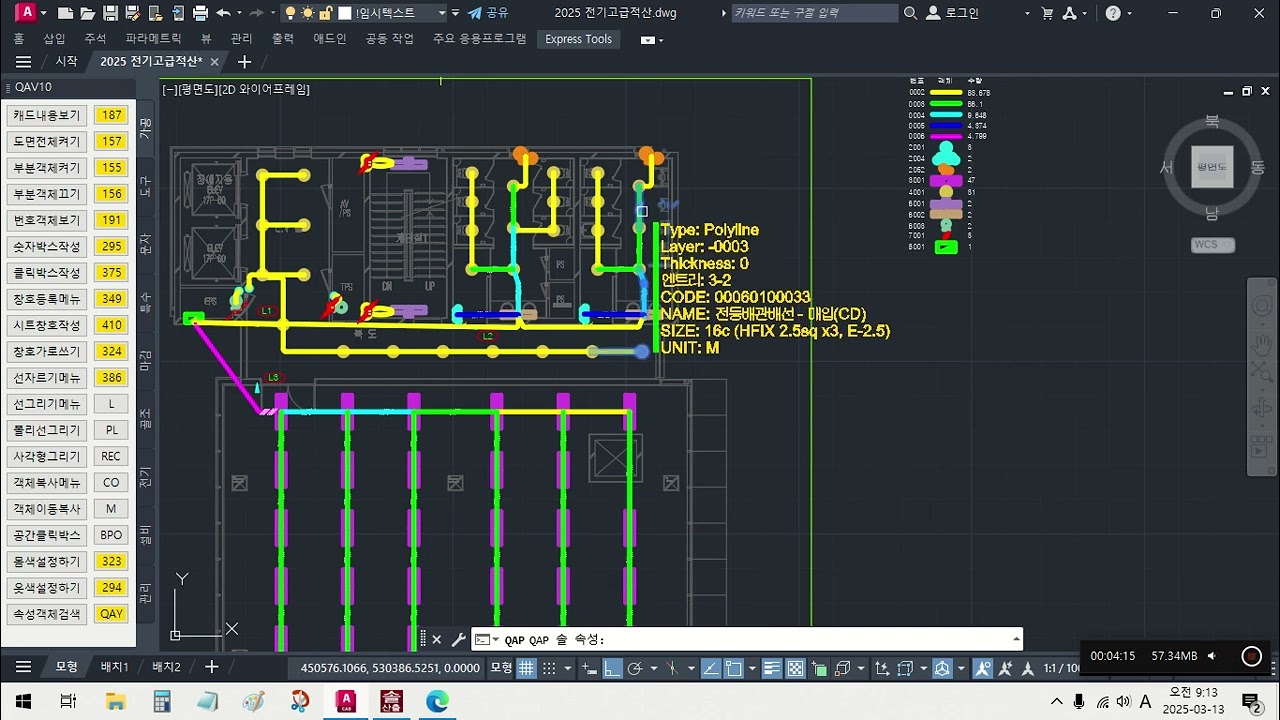Open the calculator from the taskbar

tap(161, 701)
